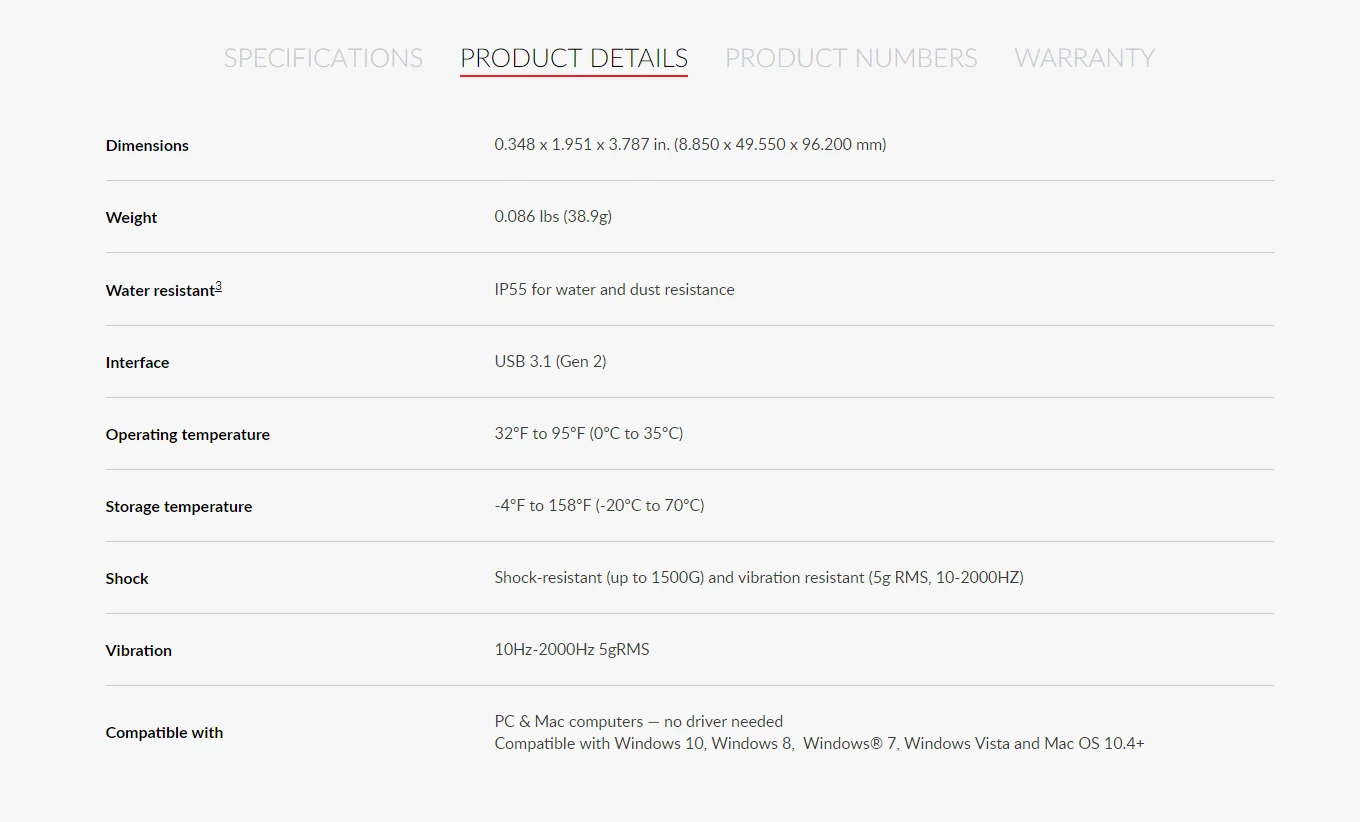Open the Product Numbers tab

850,58
